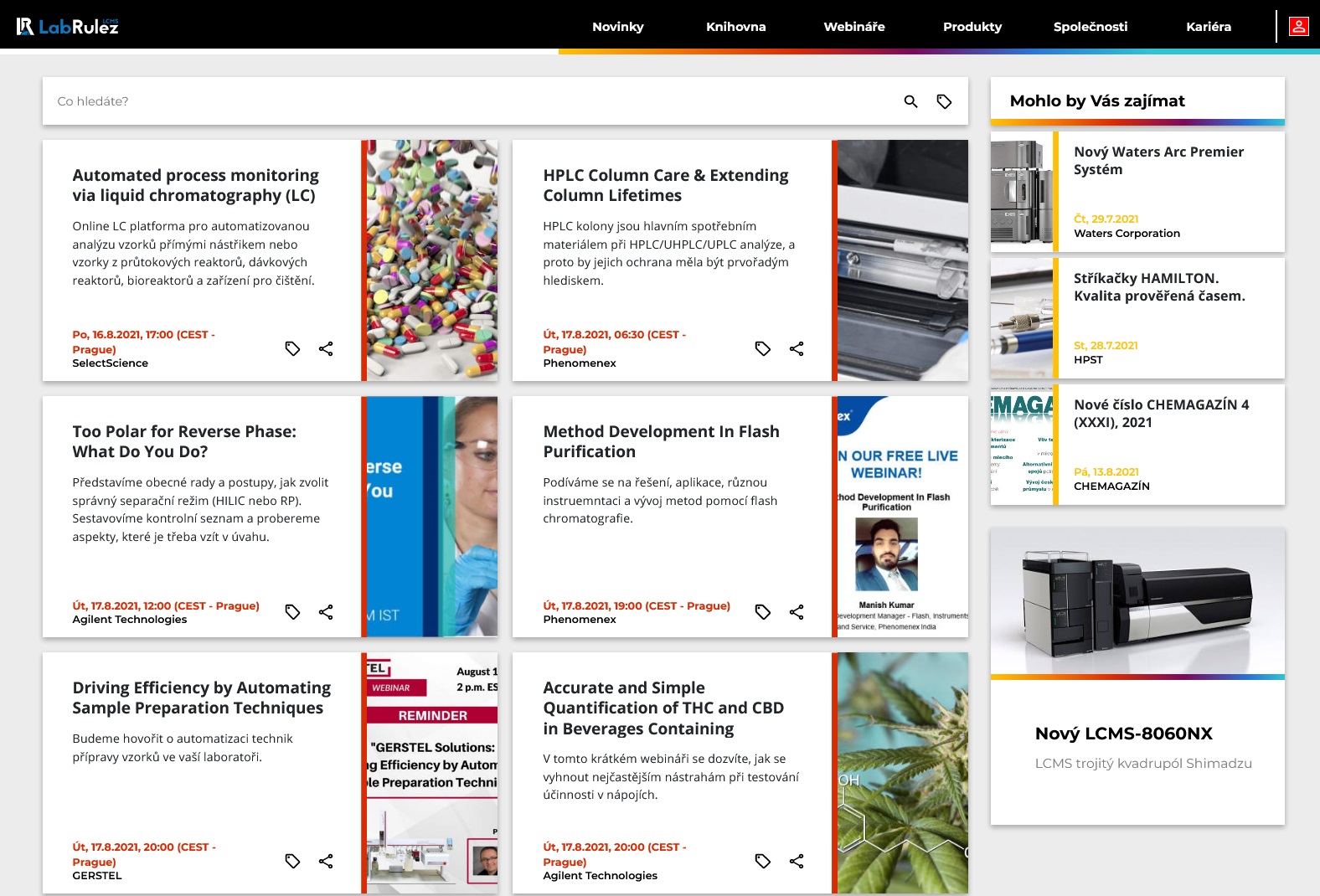Screen dimensions: 1320x896
Task: Open Produkty menu
Action: pyautogui.click(x=972, y=27)
